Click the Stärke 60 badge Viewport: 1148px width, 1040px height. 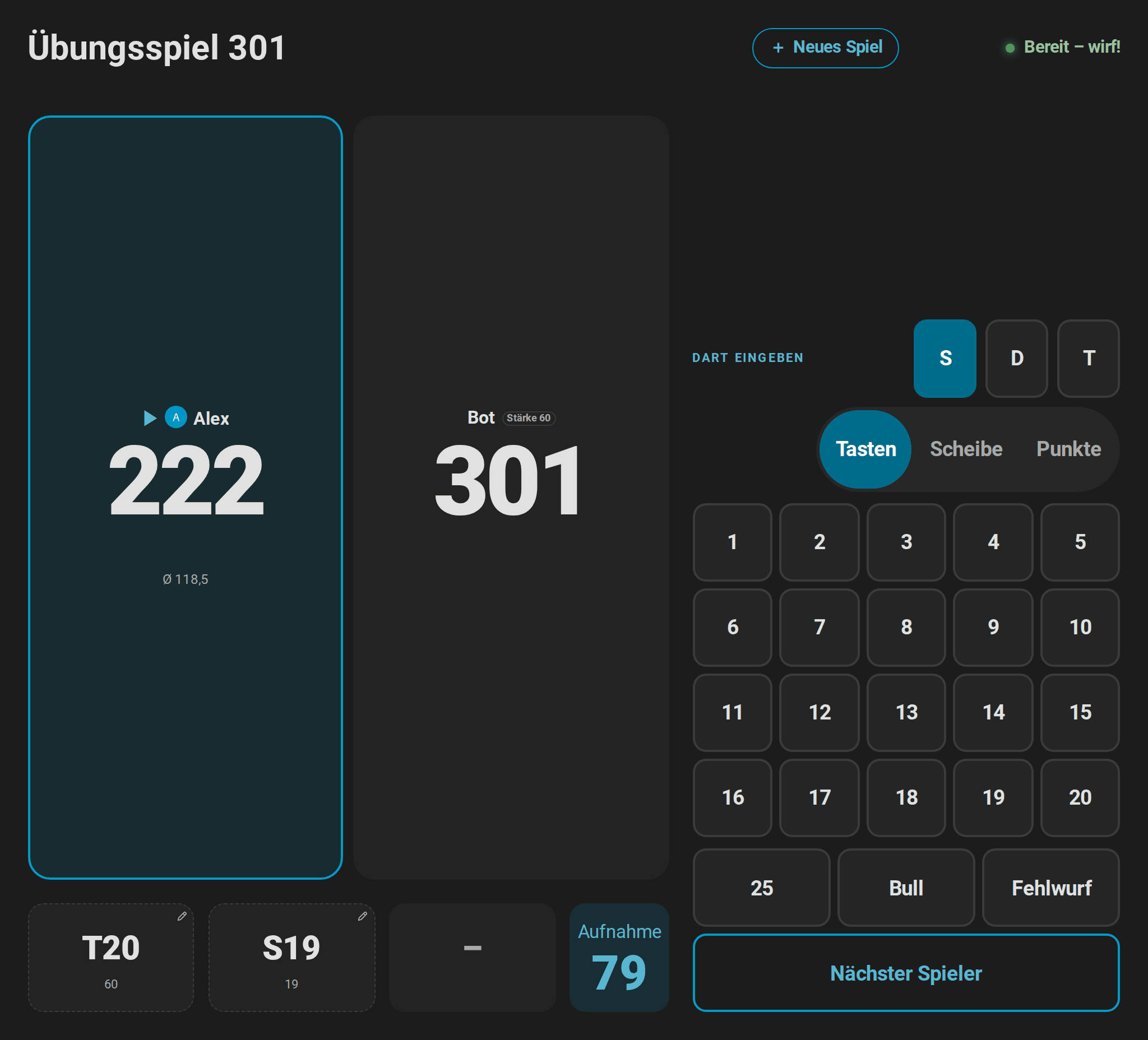[529, 418]
